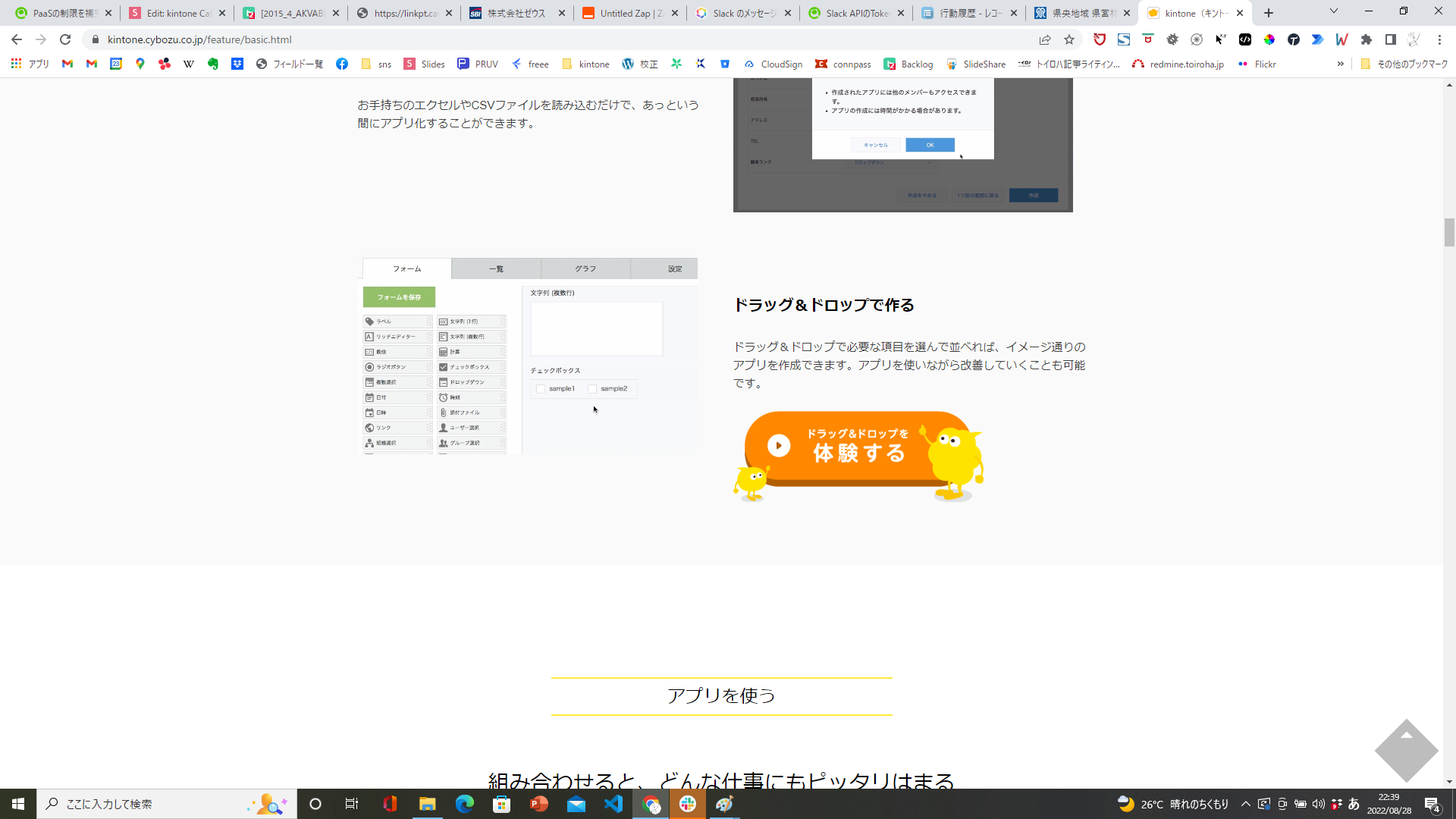
Task: Click the share page icon in address bar
Action: coord(1045,39)
